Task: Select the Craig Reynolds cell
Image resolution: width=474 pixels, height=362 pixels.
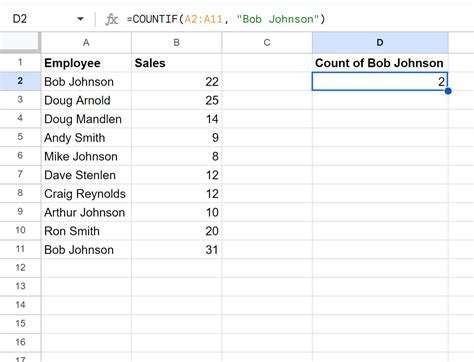Action: click(86, 194)
